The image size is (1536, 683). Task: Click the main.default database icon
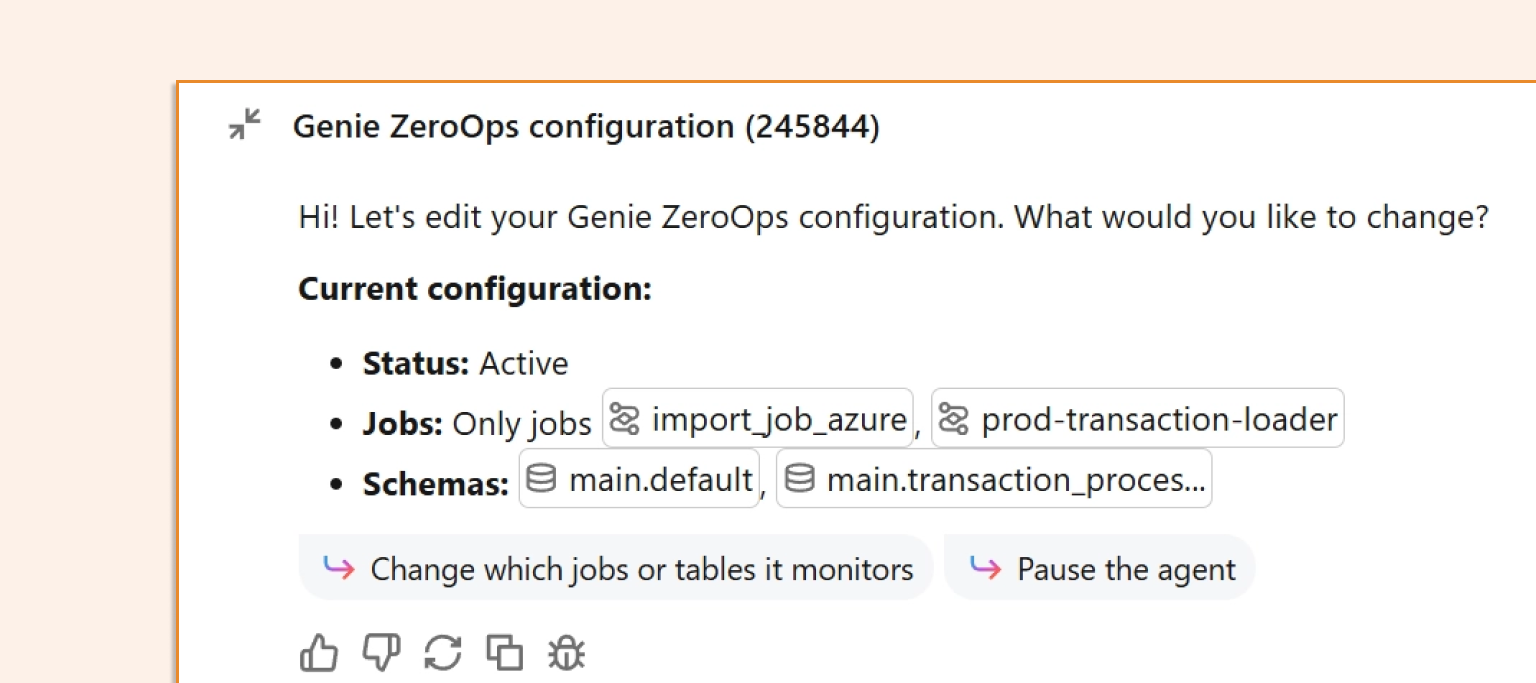point(541,479)
